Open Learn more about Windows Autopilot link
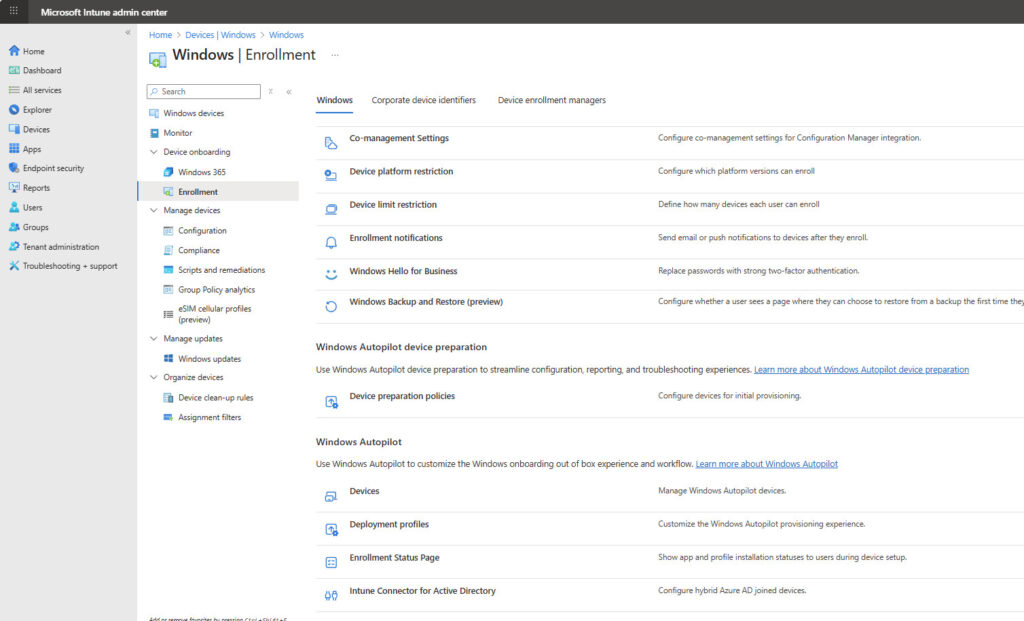 coord(766,464)
